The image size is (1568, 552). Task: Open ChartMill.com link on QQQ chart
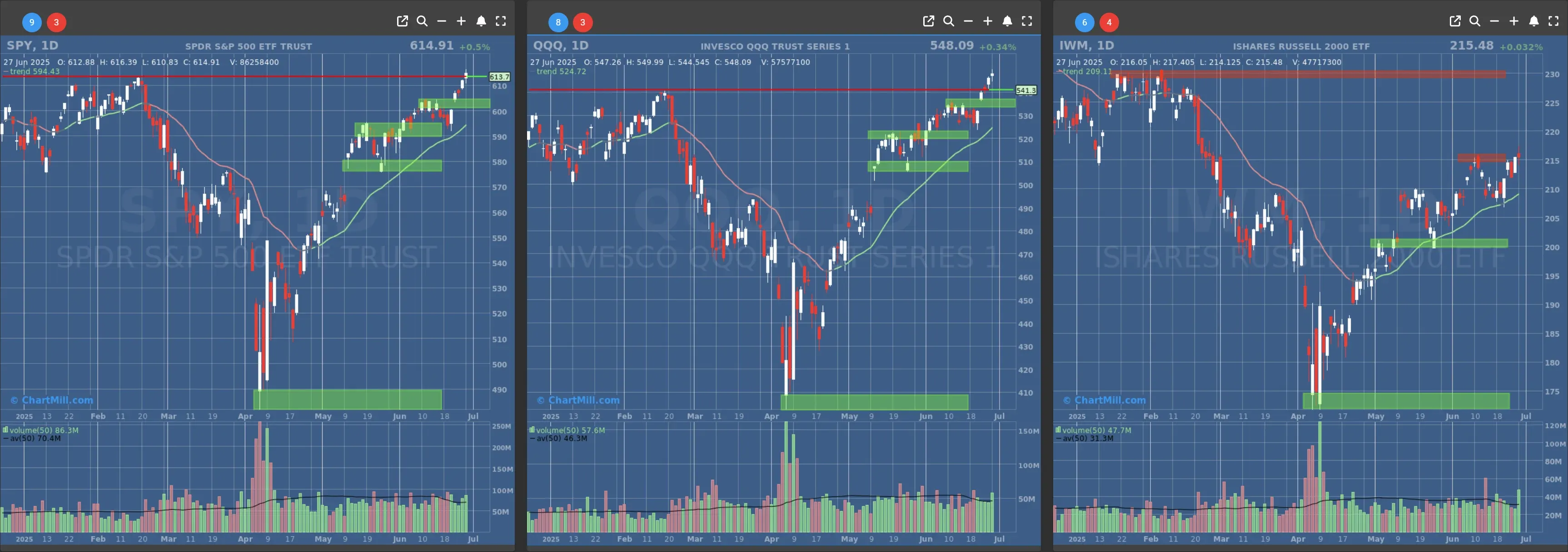pyautogui.click(x=577, y=400)
